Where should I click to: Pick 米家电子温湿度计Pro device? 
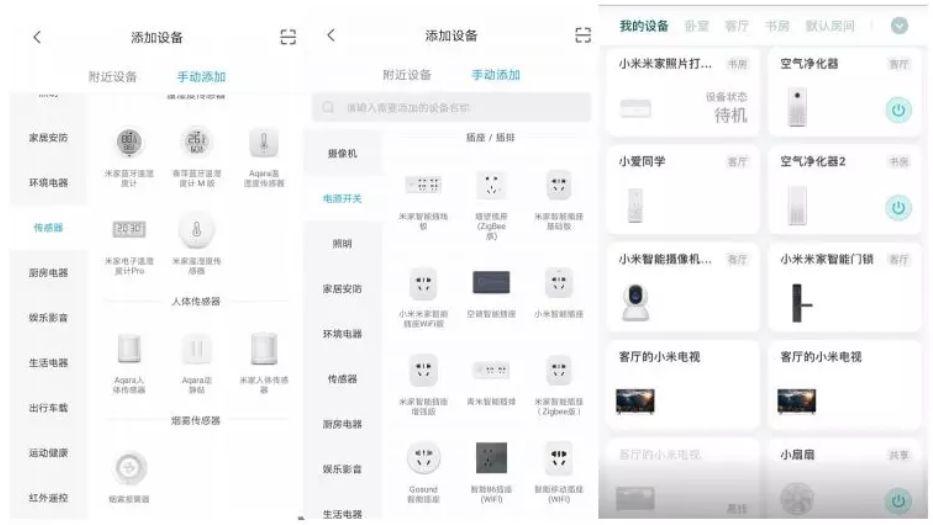[129, 229]
